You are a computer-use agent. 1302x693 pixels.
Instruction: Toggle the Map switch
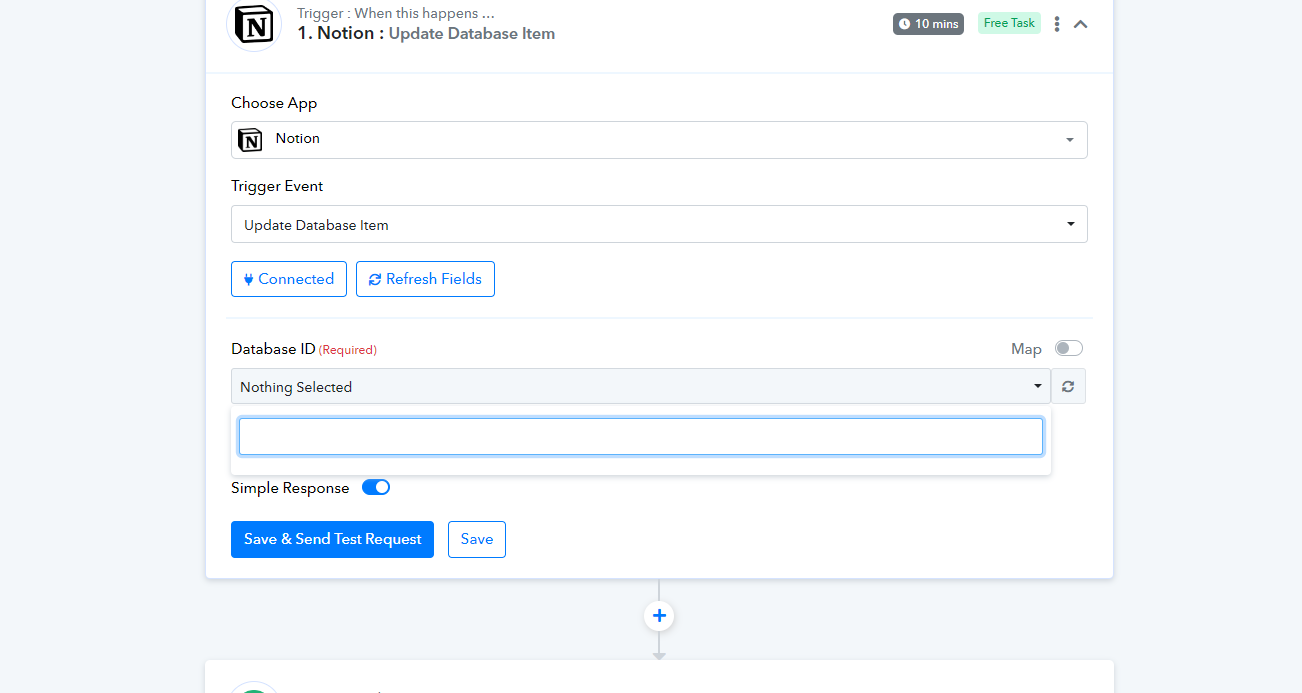click(x=1069, y=348)
